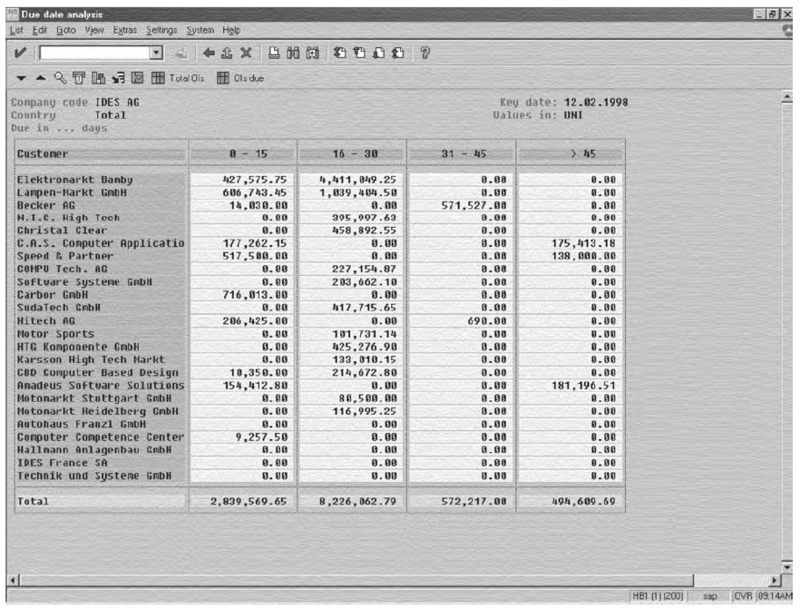Image resolution: width=800 pixels, height=609 pixels.
Task: Click the 571,527.00 amount for Becker AG
Action: (x=473, y=206)
